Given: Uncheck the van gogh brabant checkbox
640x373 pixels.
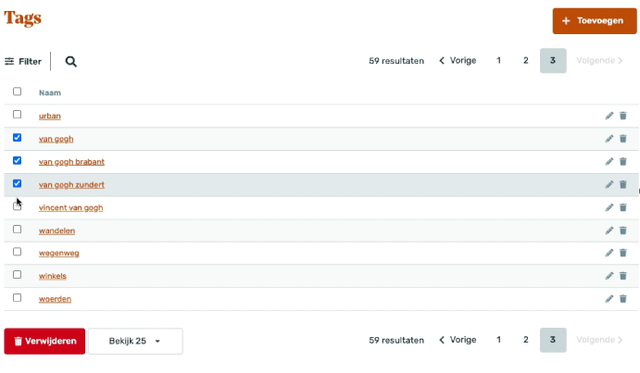Looking at the screenshot, I should point(17,160).
